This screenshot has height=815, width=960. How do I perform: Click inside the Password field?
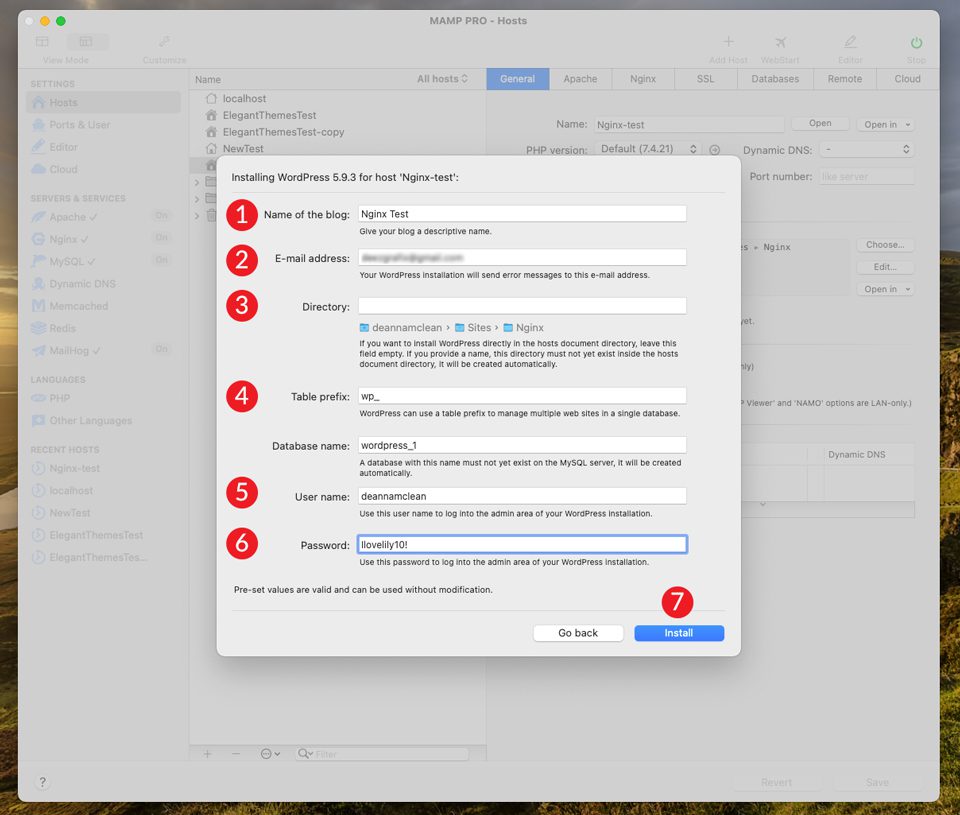[x=520, y=543]
